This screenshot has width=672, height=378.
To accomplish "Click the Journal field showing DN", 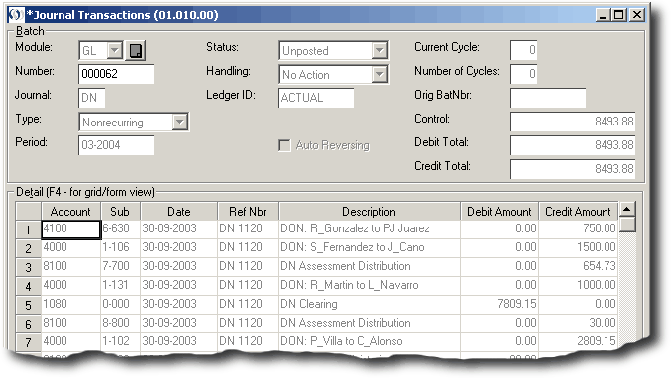I will click(91, 98).
